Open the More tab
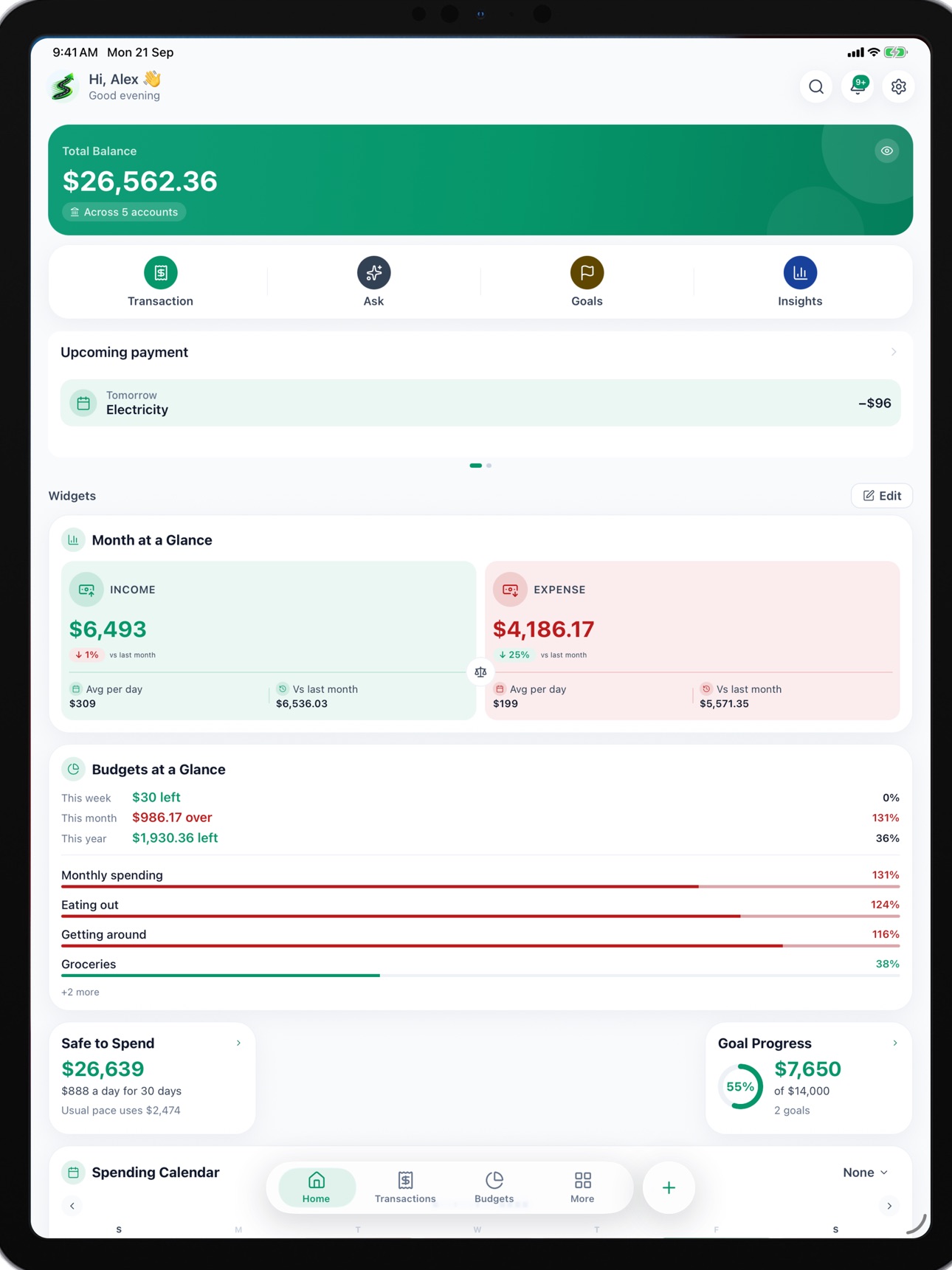Screen dimensions: 952x1270 point(582,1187)
